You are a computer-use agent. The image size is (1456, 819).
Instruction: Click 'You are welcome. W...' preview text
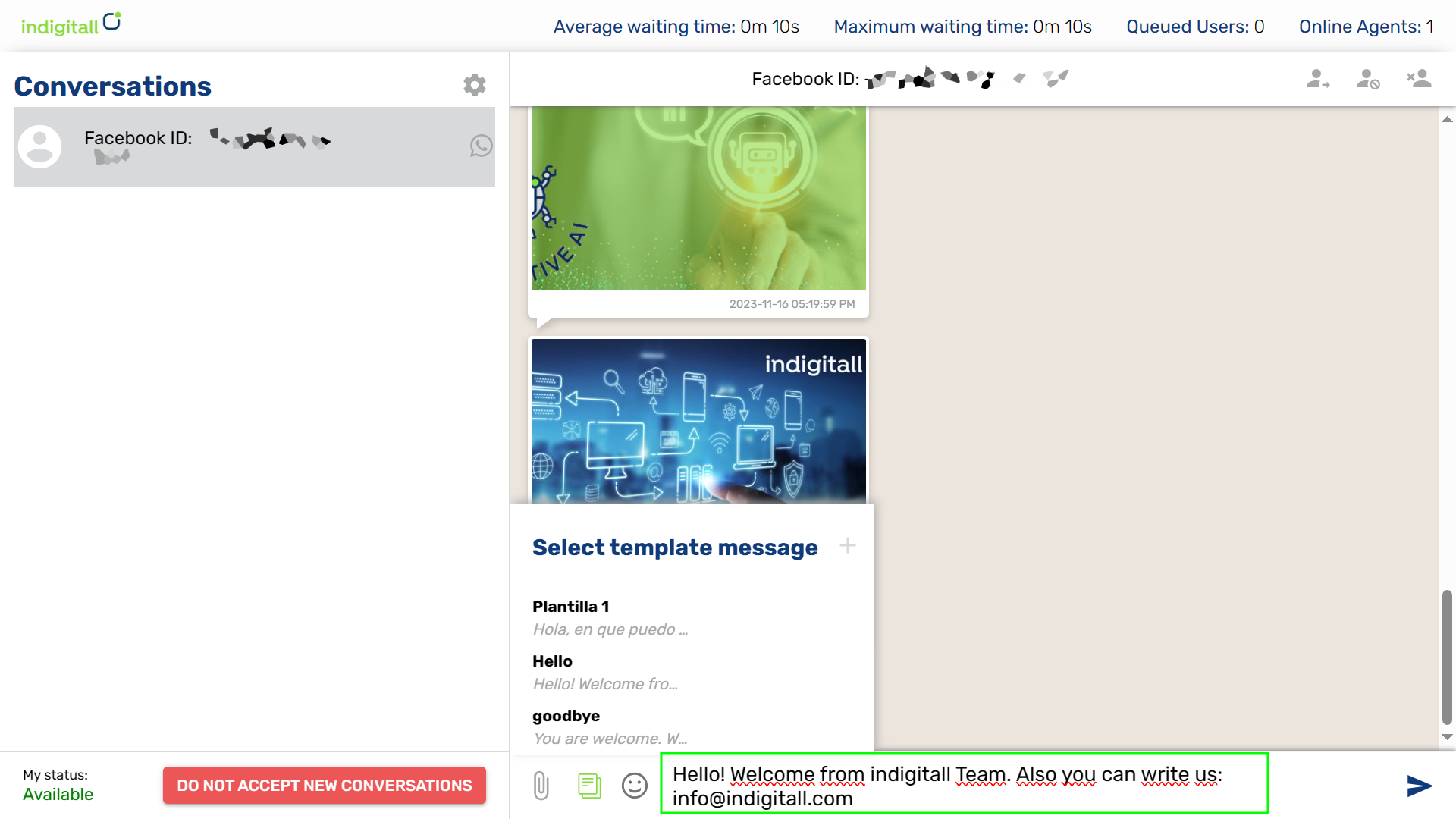tap(610, 739)
